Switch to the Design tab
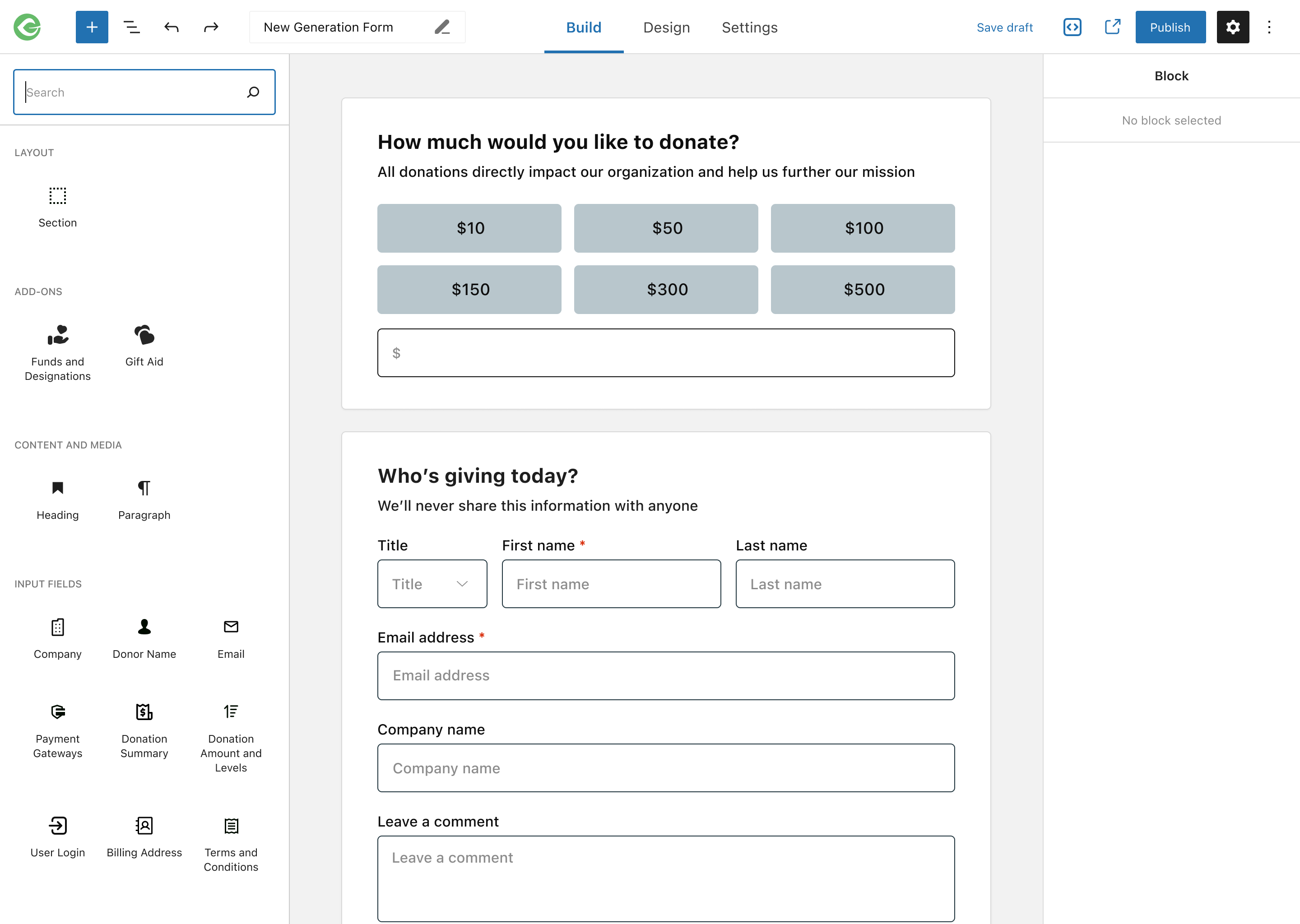The width and height of the screenshot is (1300, 924). [666, 27]
